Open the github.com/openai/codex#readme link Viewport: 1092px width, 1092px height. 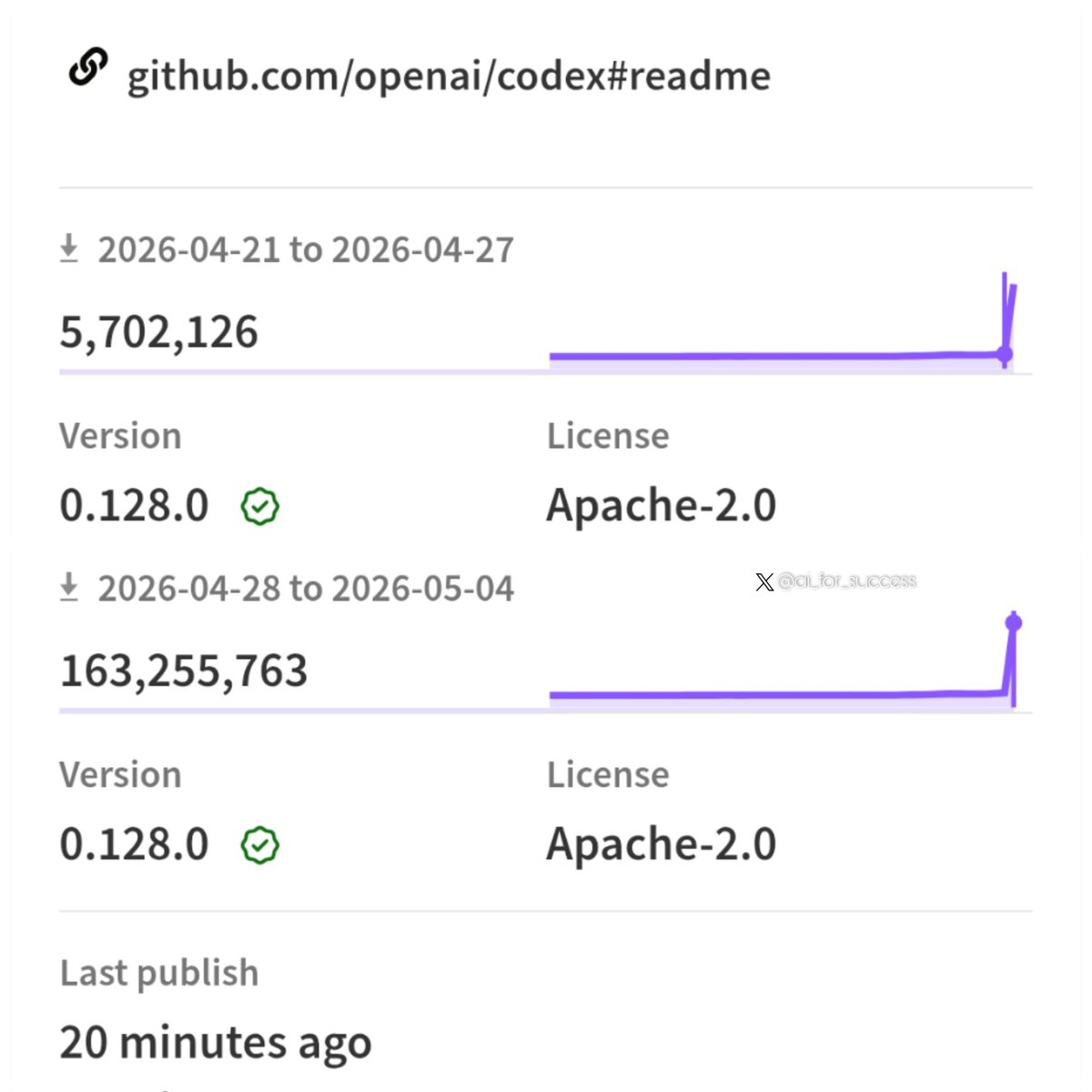pyautogui.click(x=449, y=76)
